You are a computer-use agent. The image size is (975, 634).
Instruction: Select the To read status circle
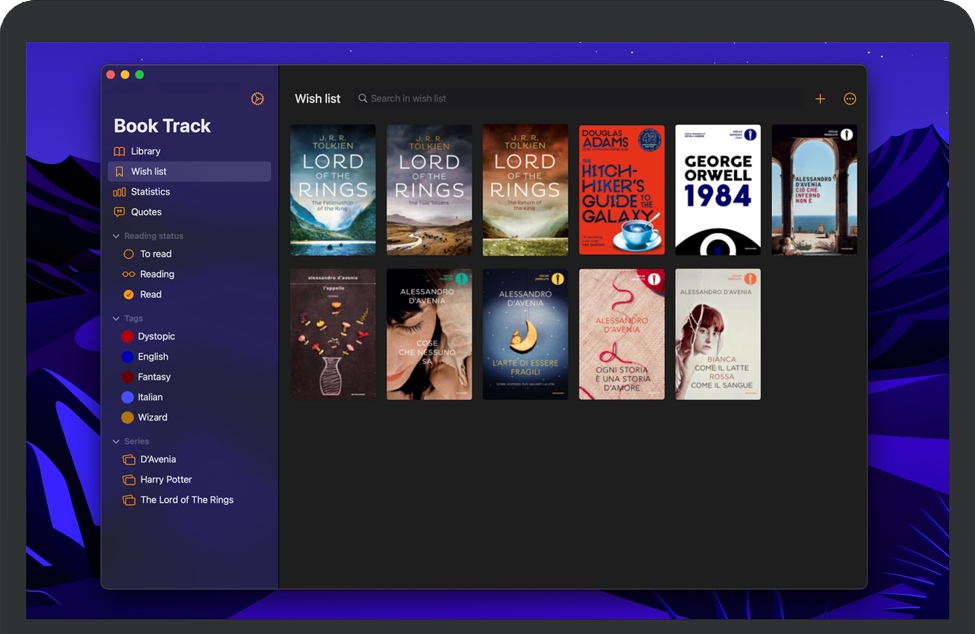coord(131,254)
